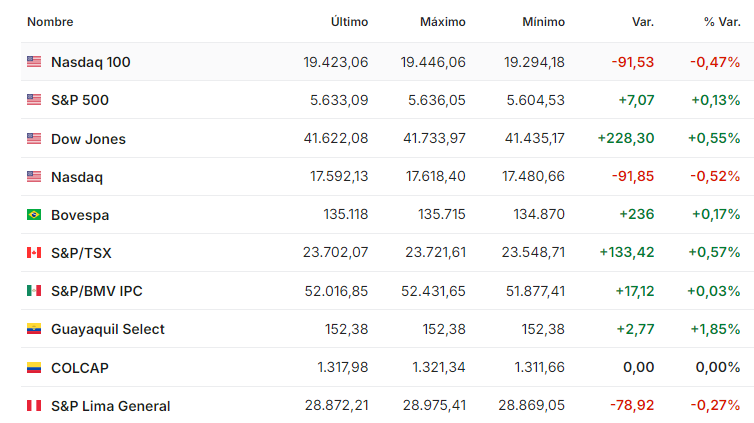Click the Colombia flag next to COLCAP
The height and width of the screenshot is (423, 754).
click(x=34, y=368)
